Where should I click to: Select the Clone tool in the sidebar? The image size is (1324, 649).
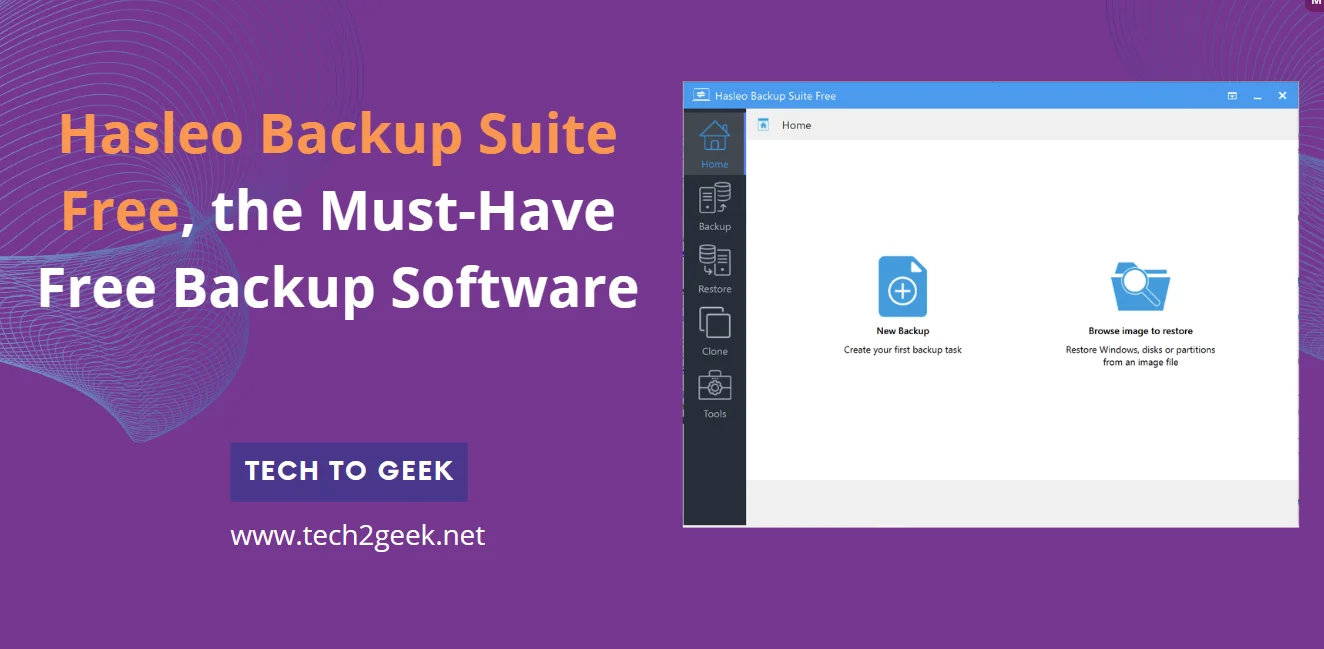pos(714,325)
